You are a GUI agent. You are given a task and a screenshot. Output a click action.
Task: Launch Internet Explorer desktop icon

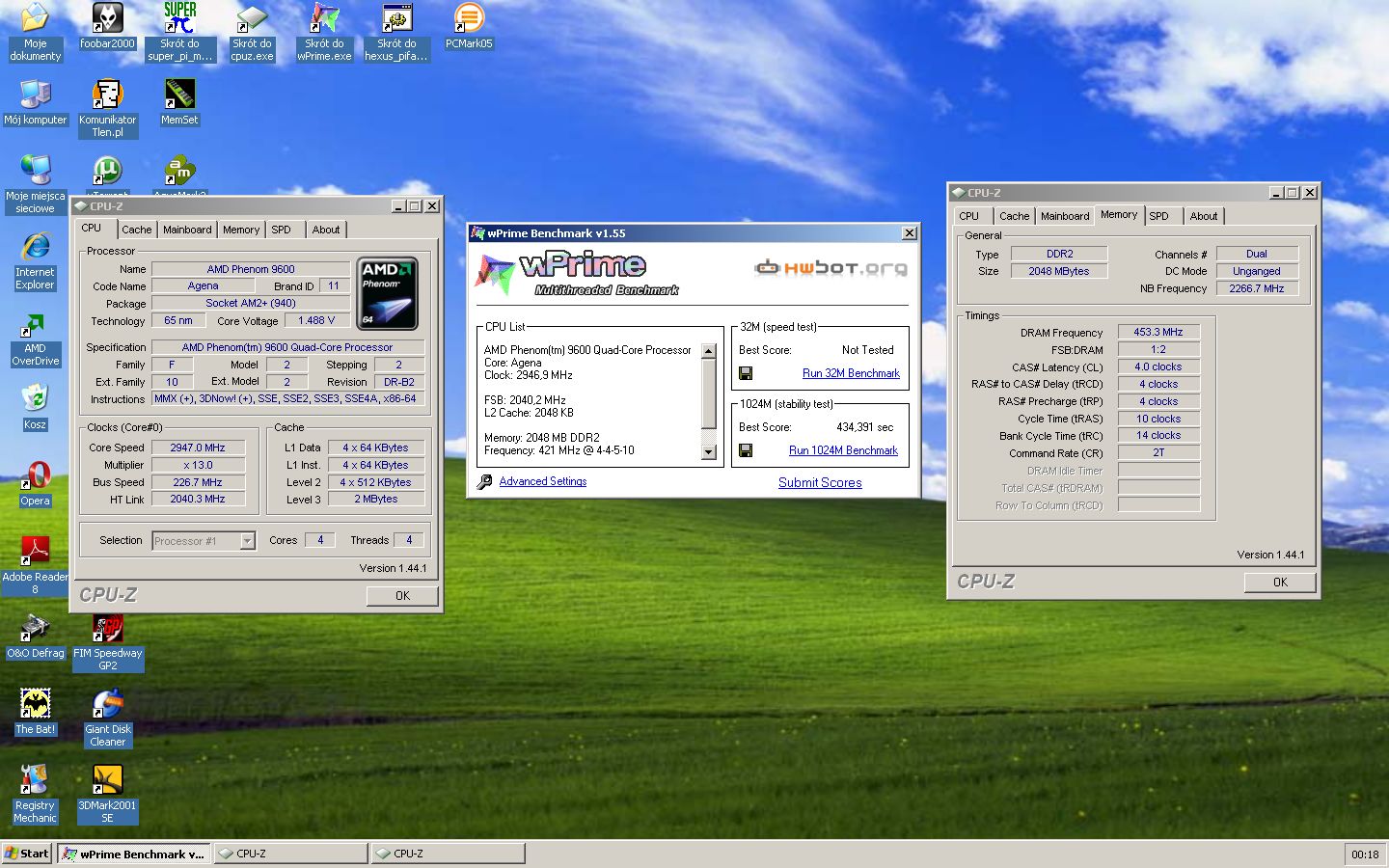pyautogui.click(x=35, y=260)
